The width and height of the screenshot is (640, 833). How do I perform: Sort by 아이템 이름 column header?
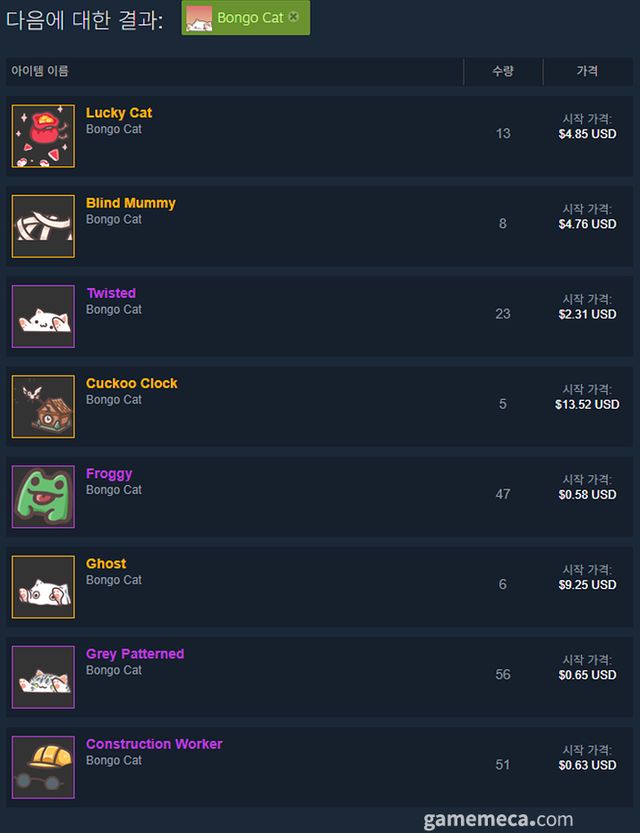pyautogui.click(x=40, y=72)
